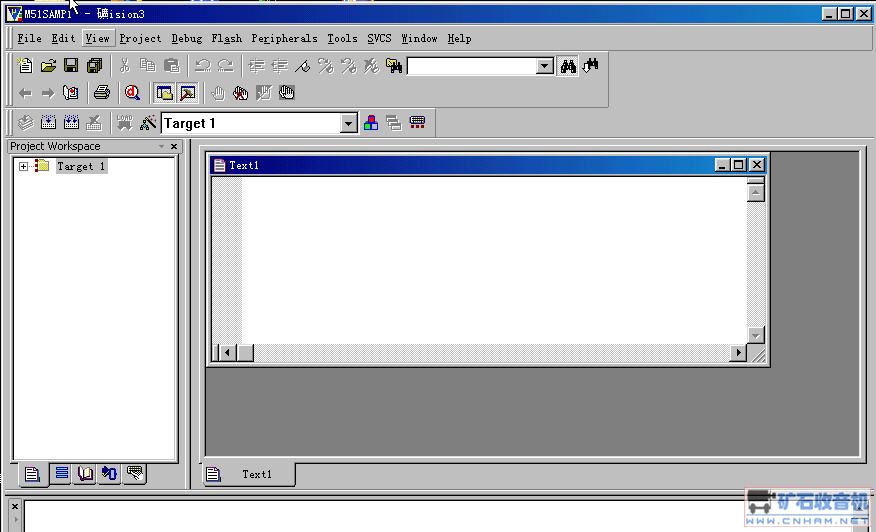Click the icon right of the forward arrow
The height and width of the screenshot is (532, 876).
(71, 93)
